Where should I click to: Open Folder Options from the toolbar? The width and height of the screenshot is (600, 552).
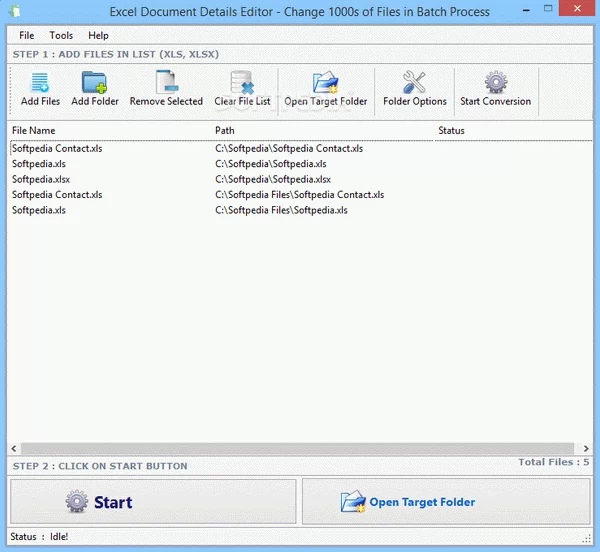(x=414, y=89)
